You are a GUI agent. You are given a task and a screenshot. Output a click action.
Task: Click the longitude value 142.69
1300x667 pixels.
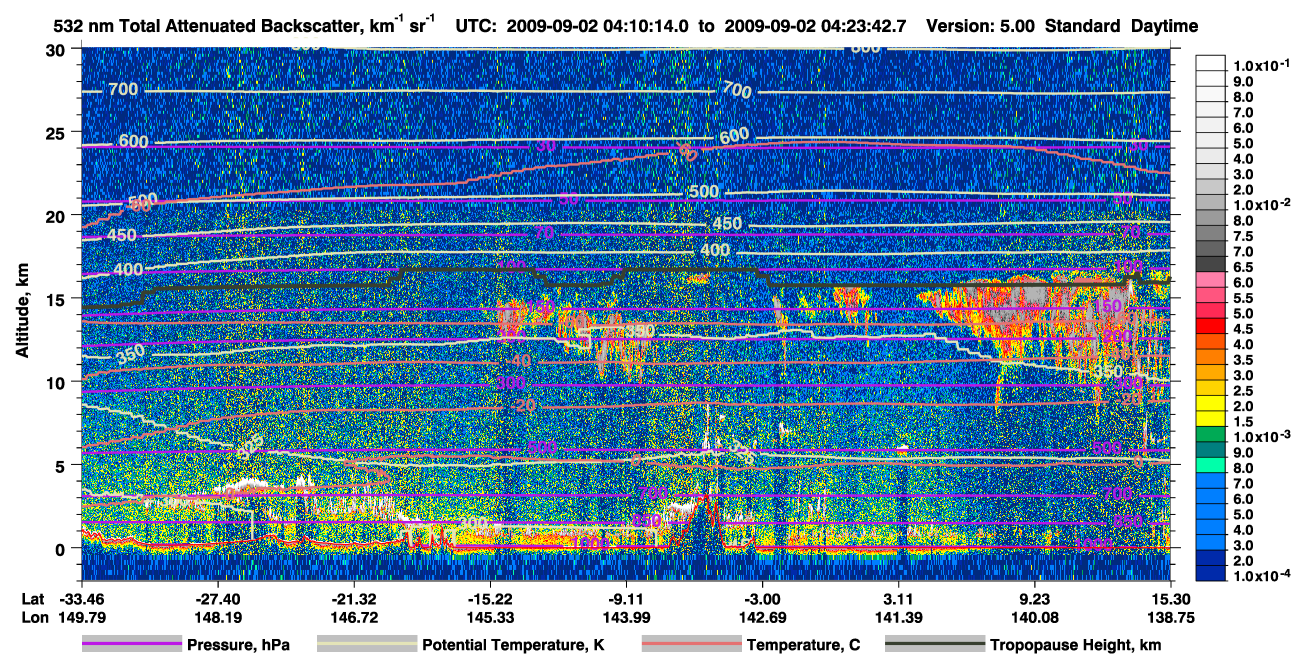point(762,618)
